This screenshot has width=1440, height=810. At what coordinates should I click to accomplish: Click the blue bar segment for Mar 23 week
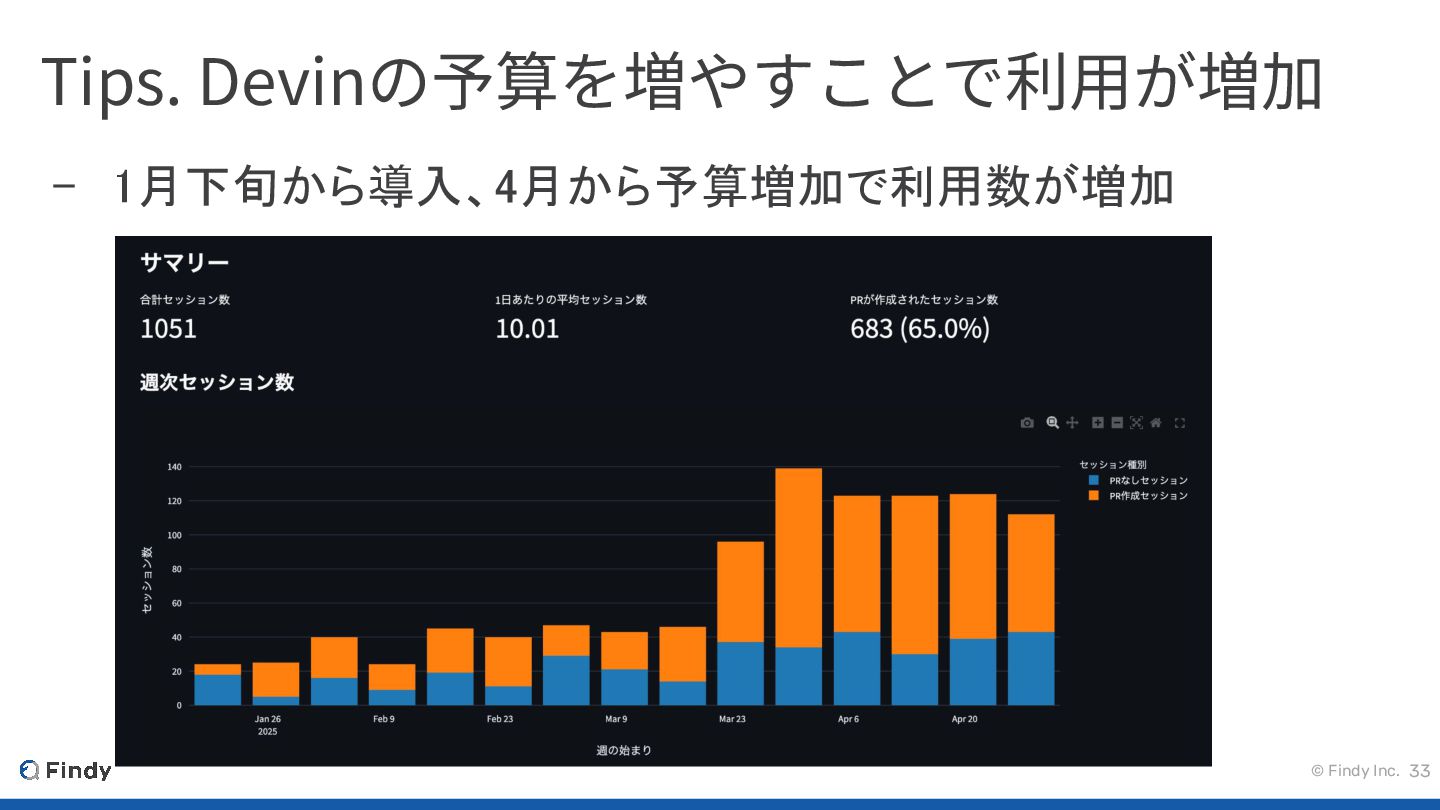[740, 673]
